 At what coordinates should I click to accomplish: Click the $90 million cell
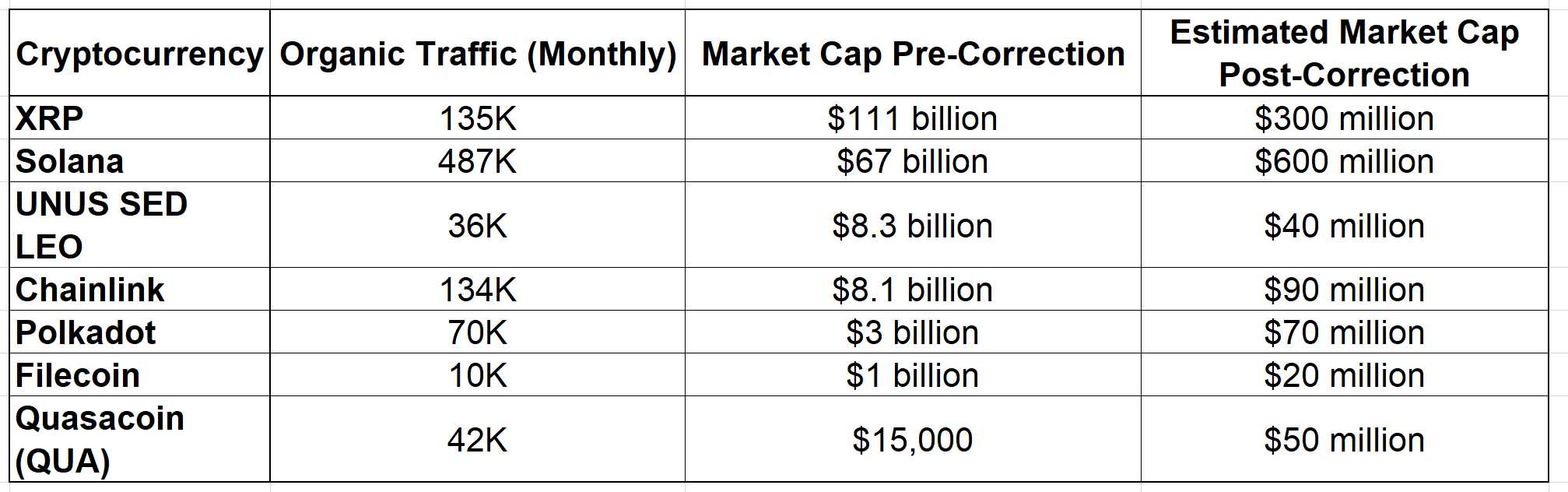tap(1344, 290)
